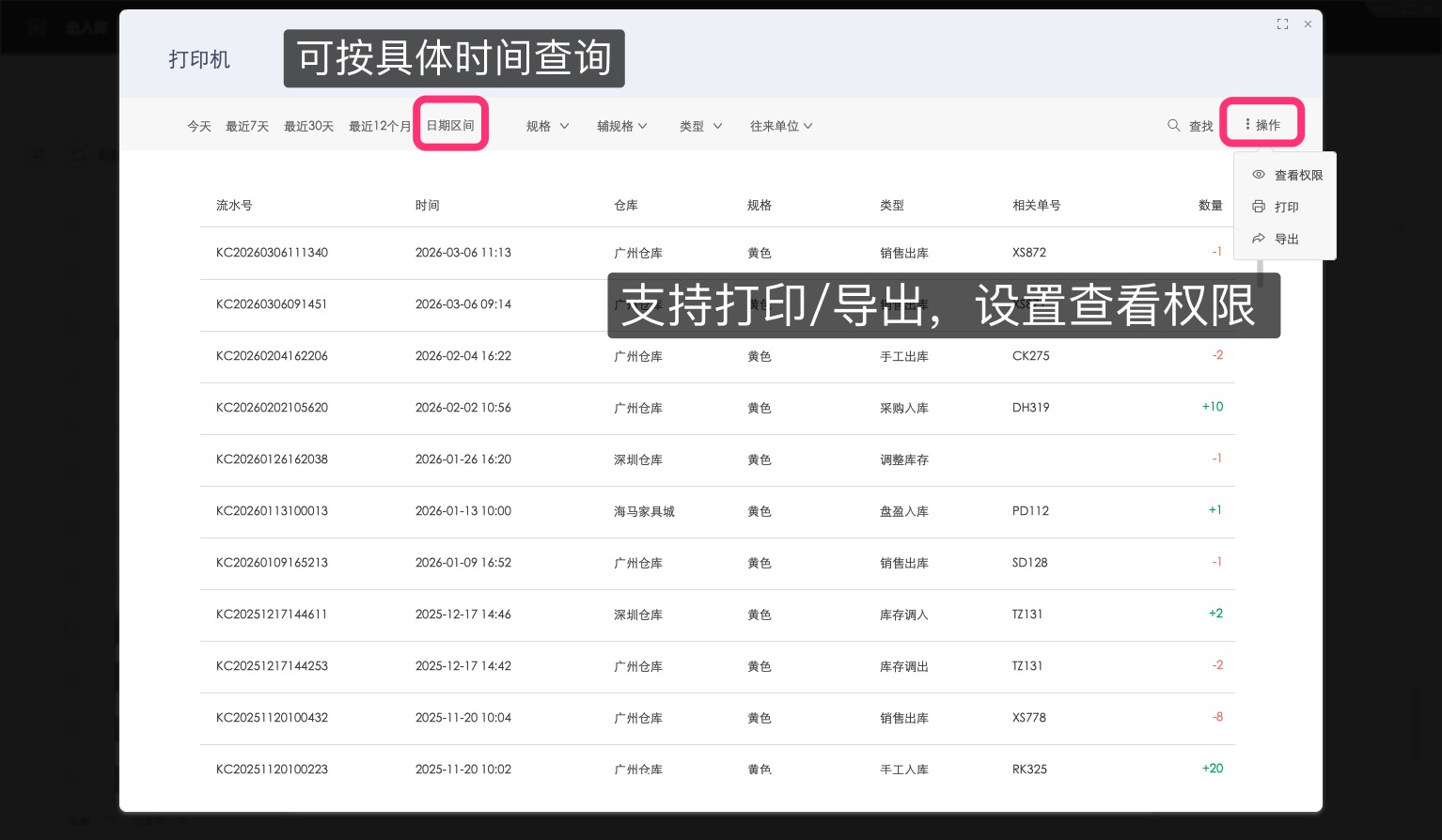Expand the 打印机 dialog to fullscreen

[x=1282, y=23]
